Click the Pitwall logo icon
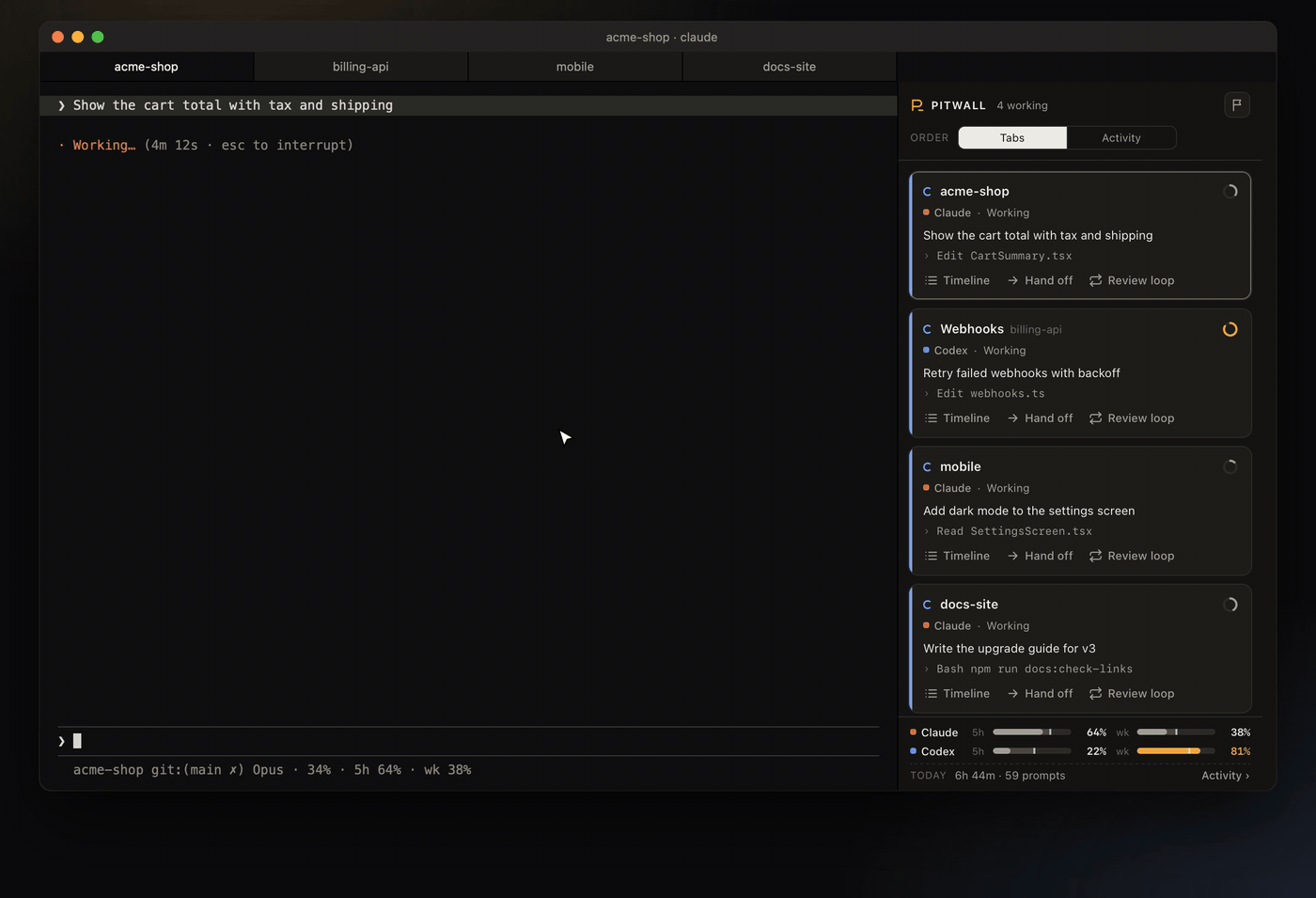The width and height of the screenshot is (1316, 898). click(916, 105)
